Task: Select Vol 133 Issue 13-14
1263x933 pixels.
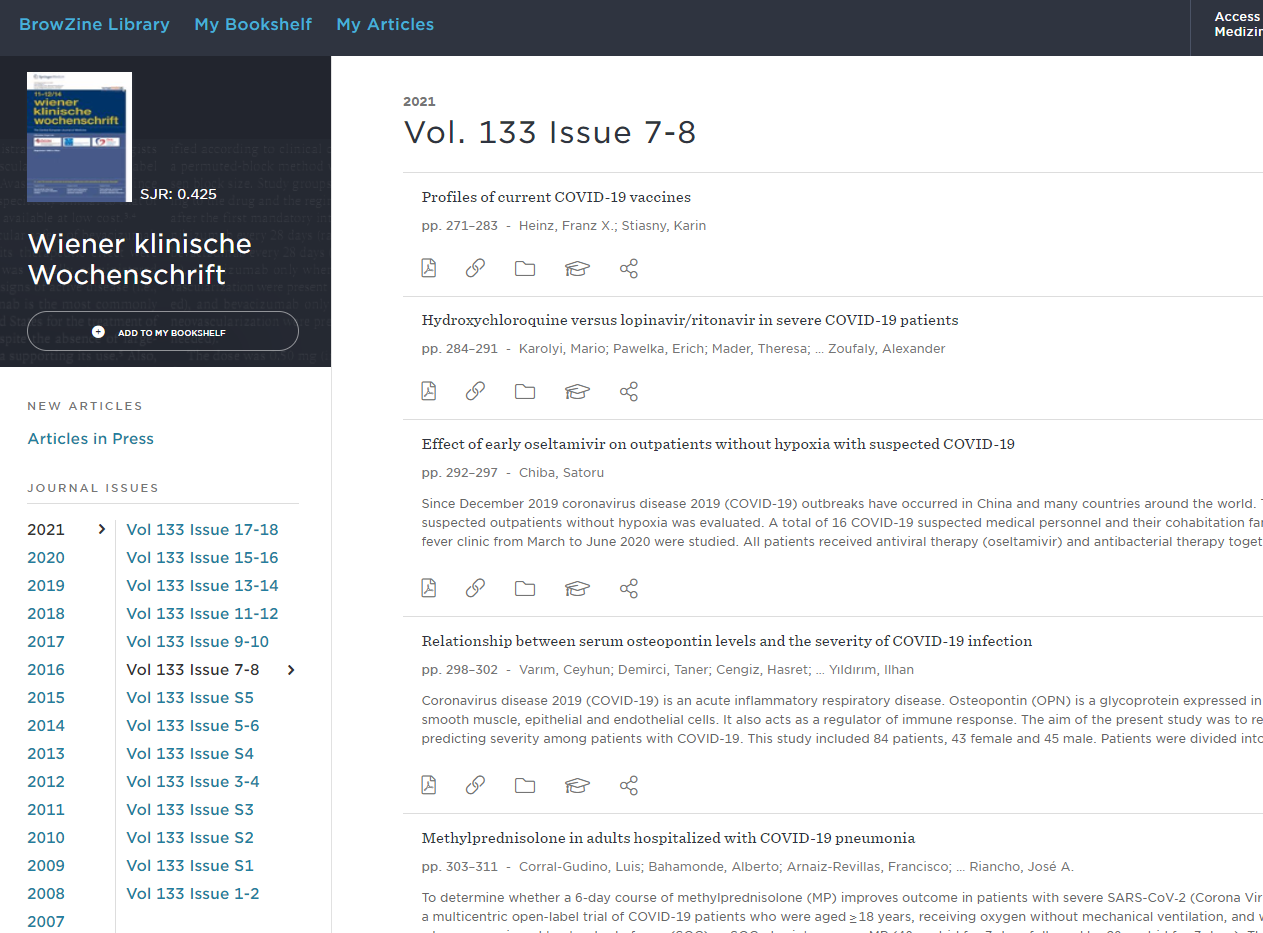Action: (x=203, y=586)
